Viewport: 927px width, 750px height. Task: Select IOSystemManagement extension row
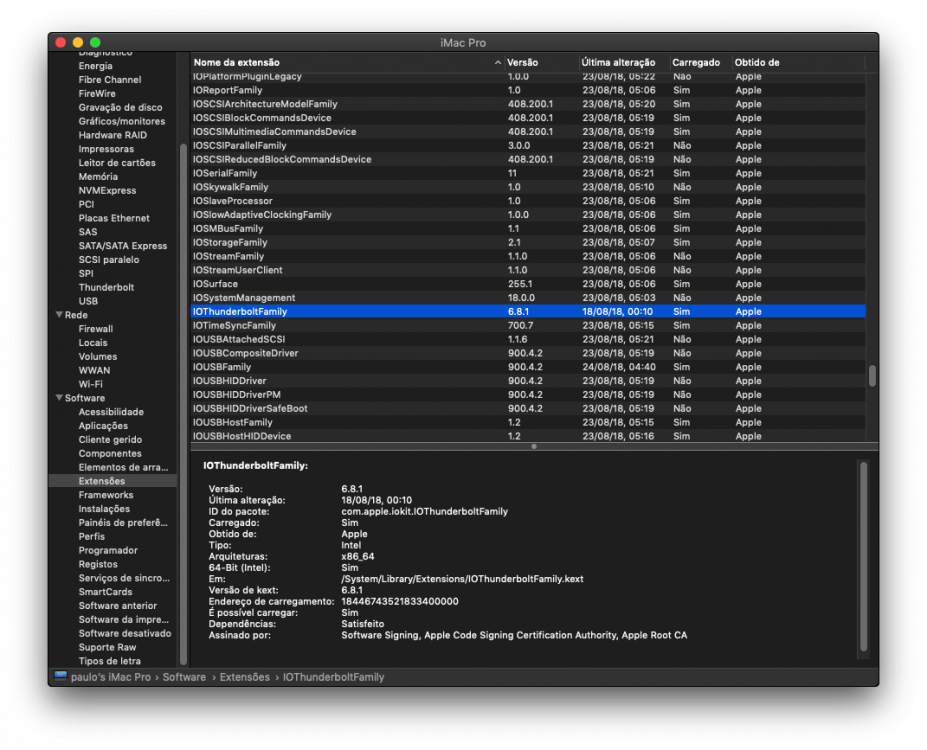tap(528, 298)
